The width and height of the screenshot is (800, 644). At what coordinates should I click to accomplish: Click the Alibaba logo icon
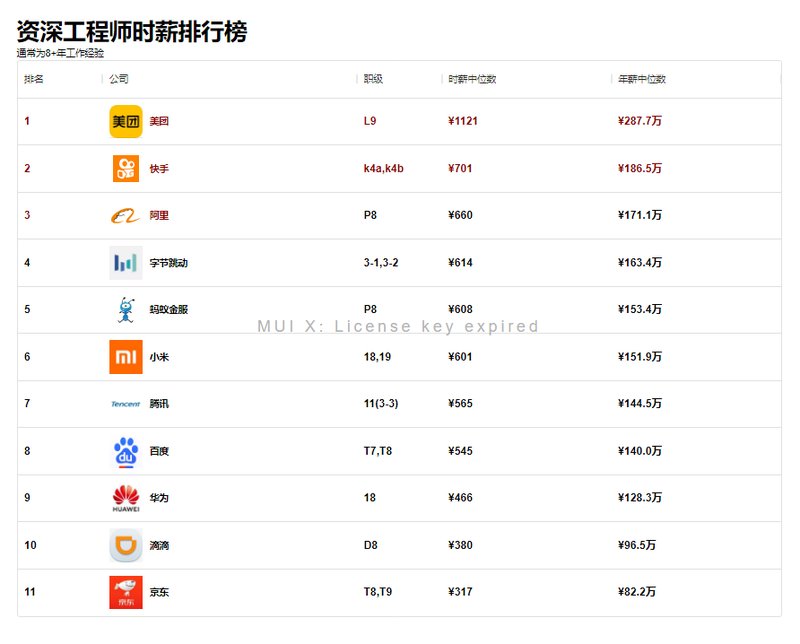coord(126,215)
